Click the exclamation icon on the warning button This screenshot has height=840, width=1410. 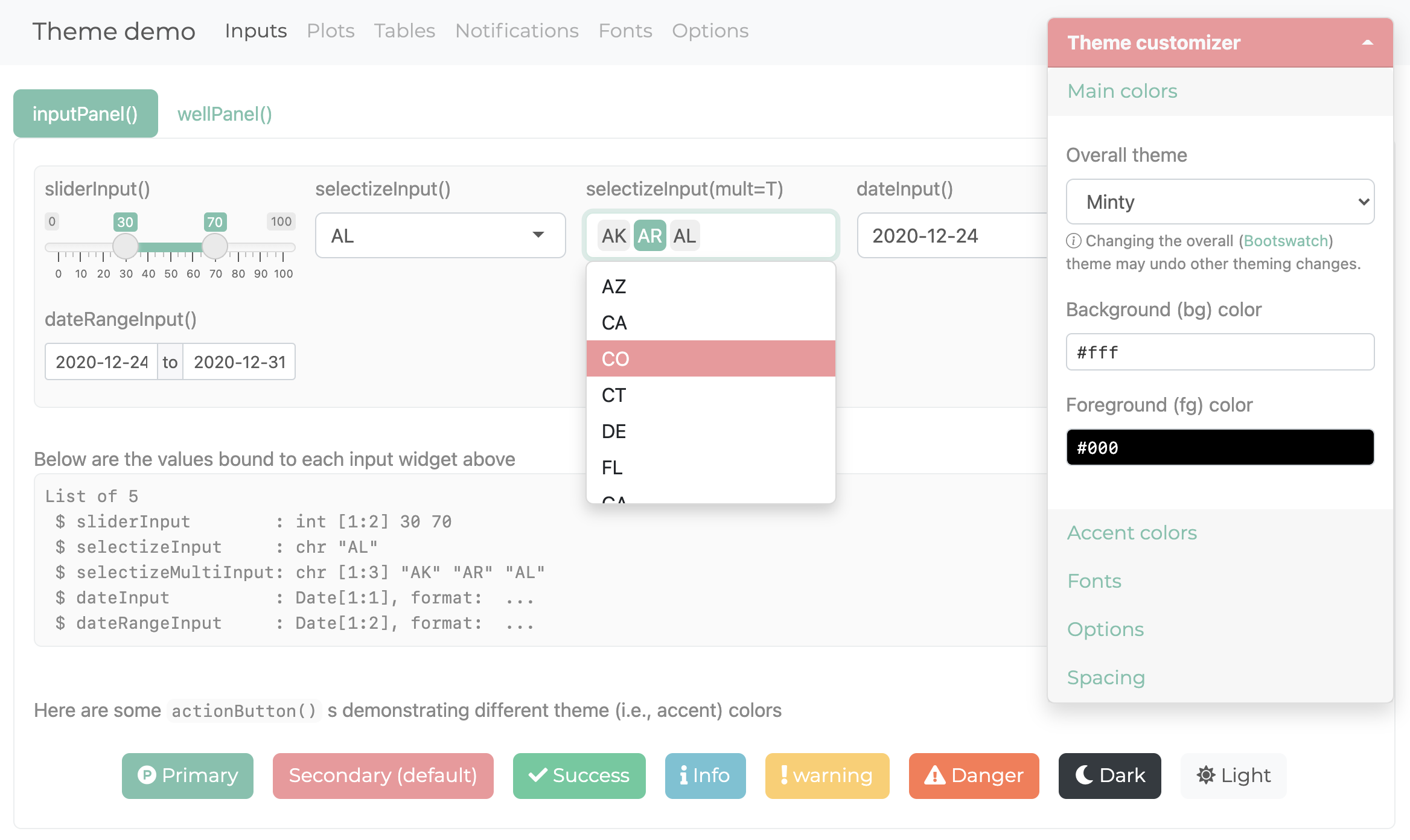click(784, 775)
